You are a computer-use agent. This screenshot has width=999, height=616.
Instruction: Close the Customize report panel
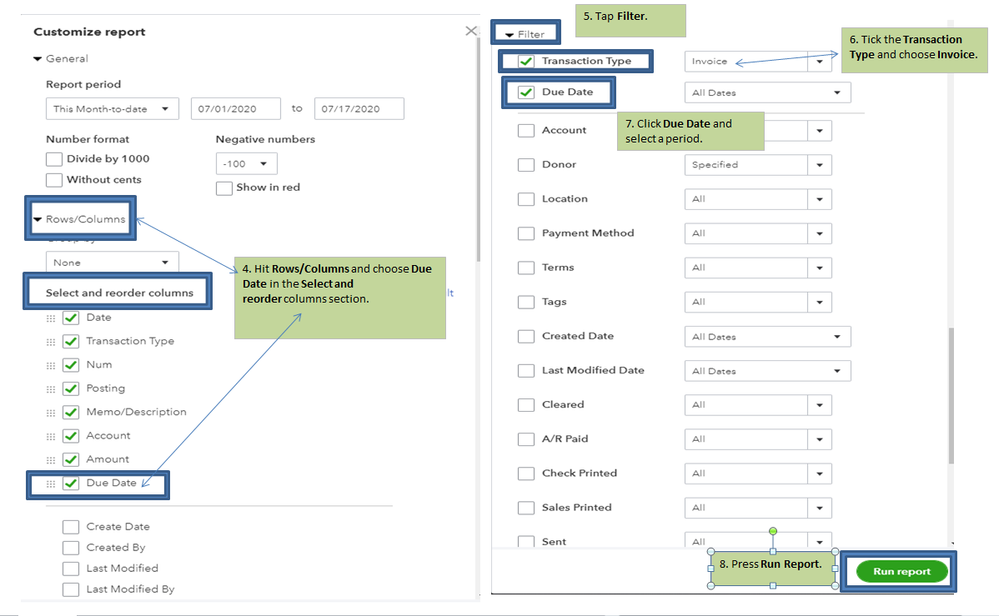471,32
